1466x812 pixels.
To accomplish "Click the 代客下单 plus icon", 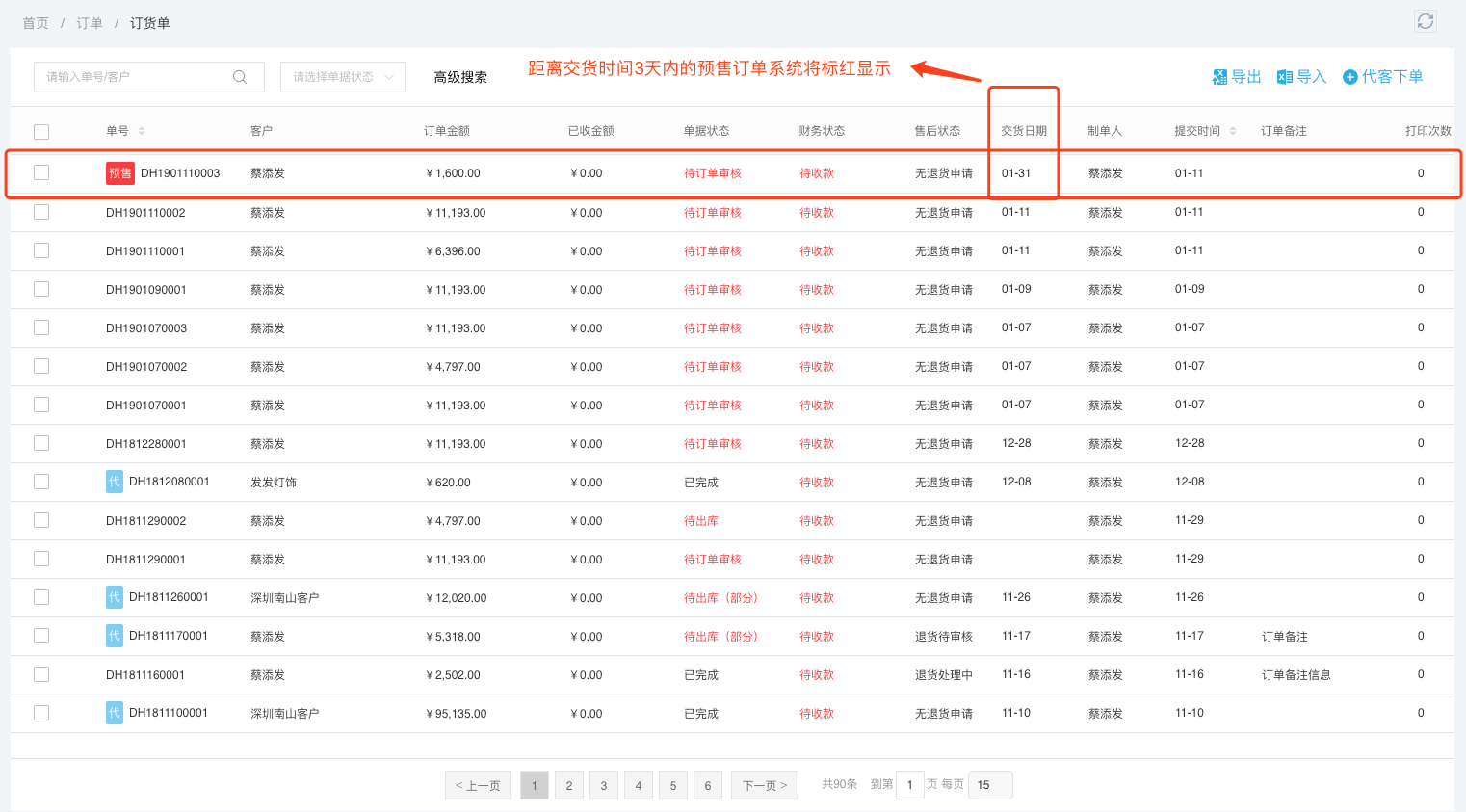I will click(x=1349, y=76).
